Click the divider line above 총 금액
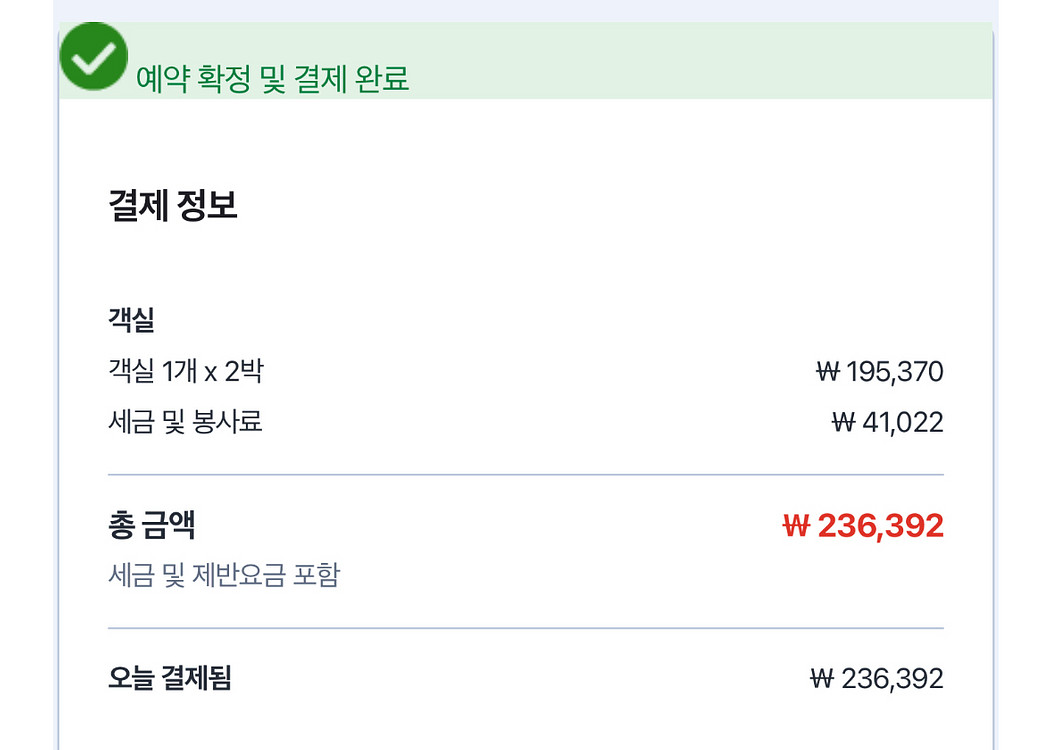 point(525,475)
